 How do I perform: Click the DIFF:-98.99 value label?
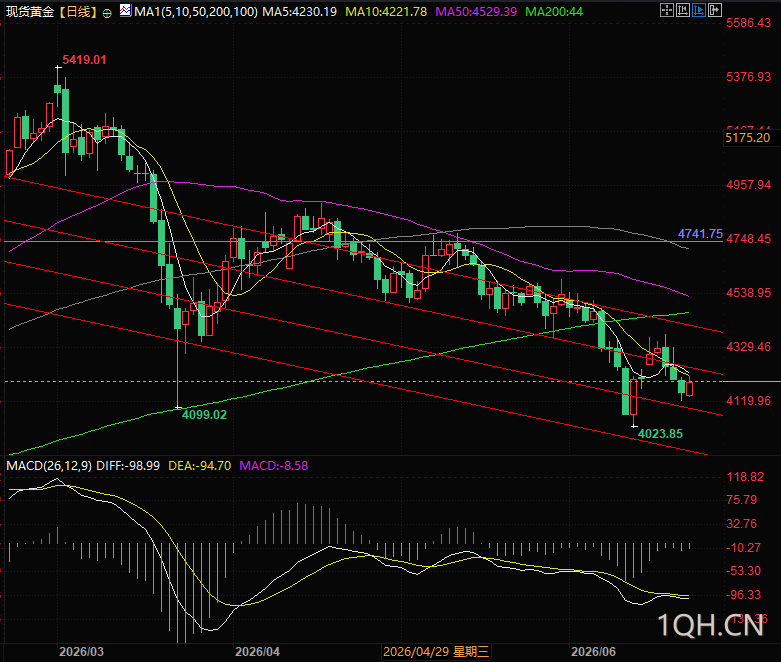[128, 466]
